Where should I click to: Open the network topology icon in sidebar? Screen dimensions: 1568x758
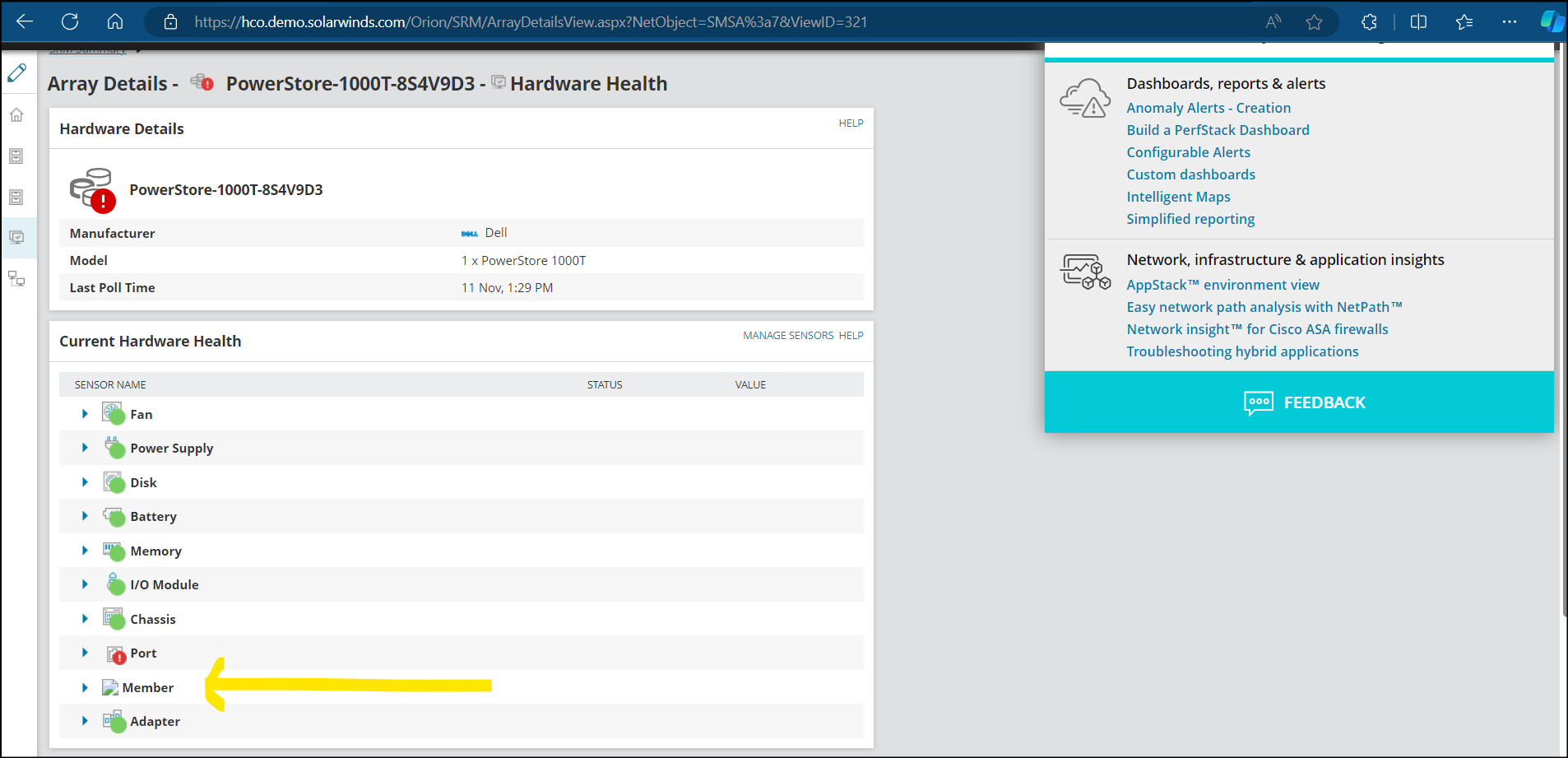click(16, 279)
